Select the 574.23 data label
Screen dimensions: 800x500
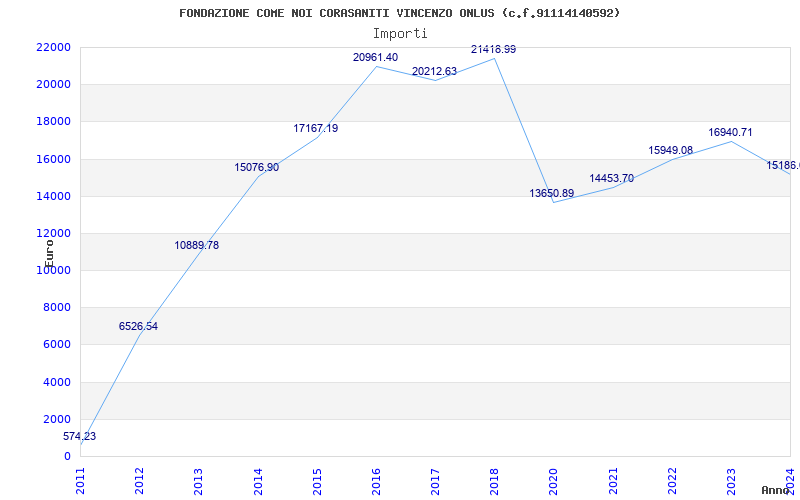click(79, 437)
